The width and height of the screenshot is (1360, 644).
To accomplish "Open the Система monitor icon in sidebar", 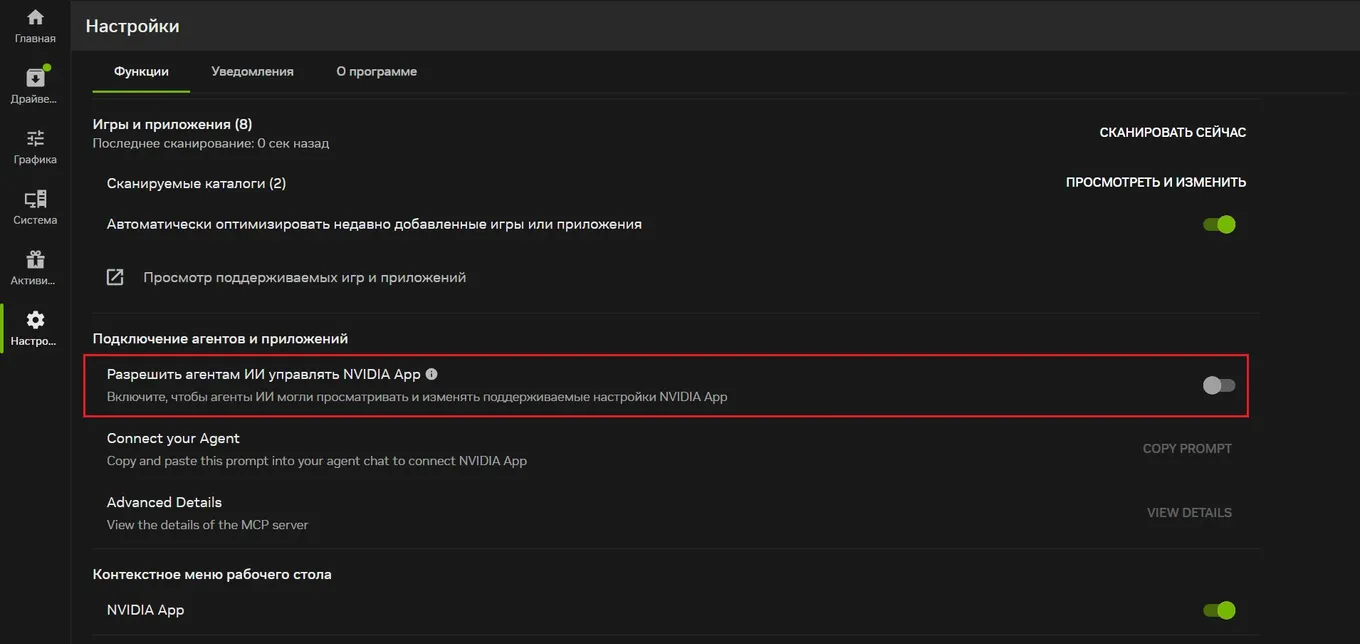I will coord(35,199).
